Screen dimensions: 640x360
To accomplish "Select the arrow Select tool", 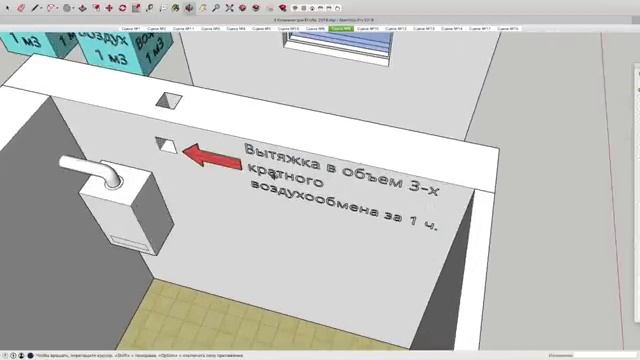I will click(7, 8).
